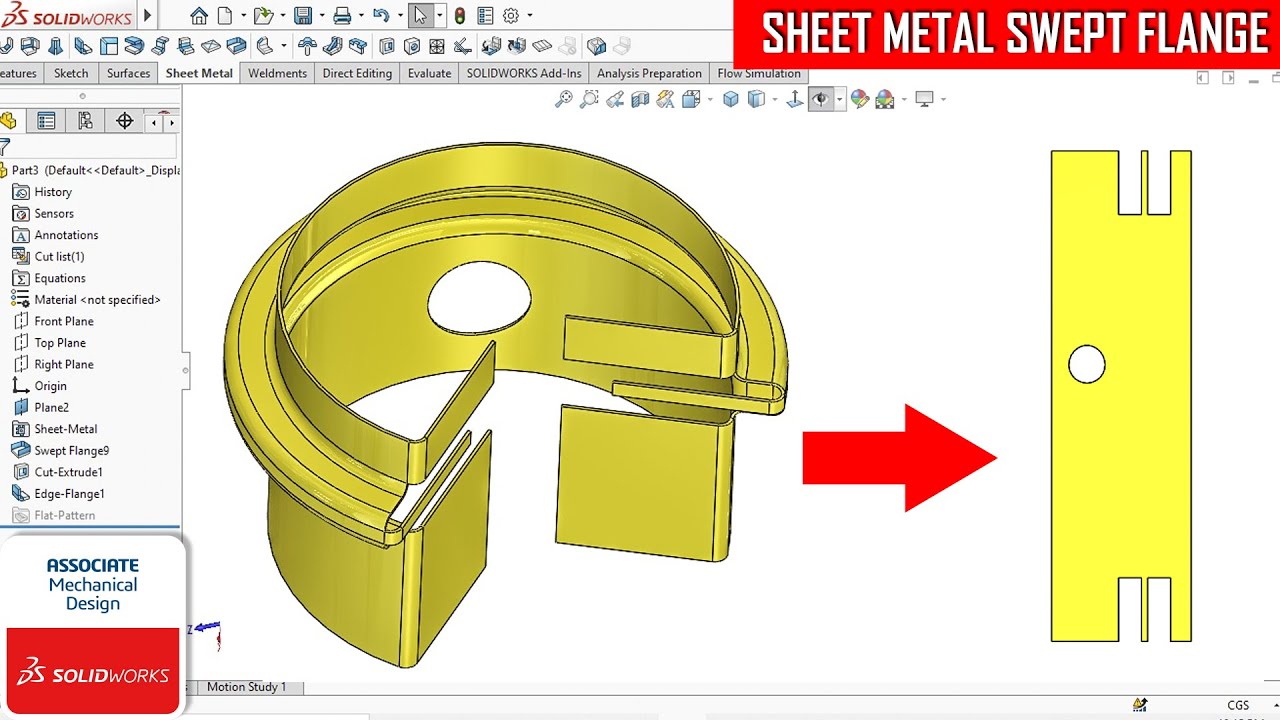Open the dropdown arrow next to Options gear
Screen dimensions: 1280x720
[x=529, y=16]
